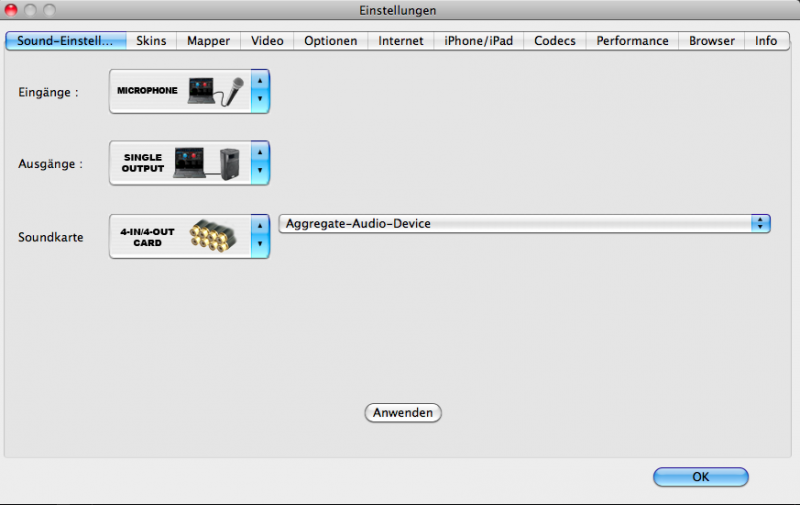Click the Anwenden button
The width and height of the screenshot is (800, 505).
click(403, 413)
